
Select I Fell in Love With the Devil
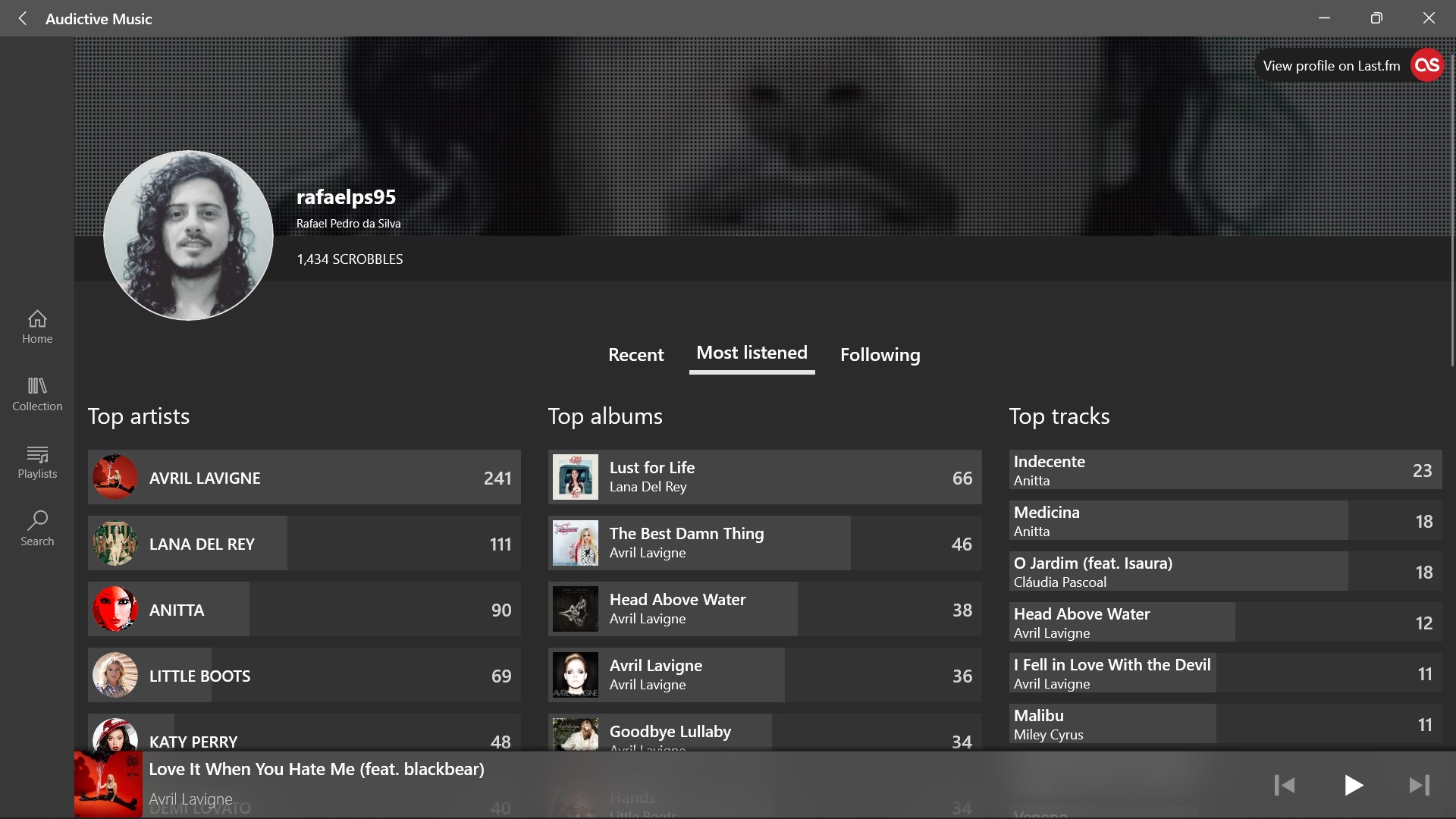(x=1225, y=673)
